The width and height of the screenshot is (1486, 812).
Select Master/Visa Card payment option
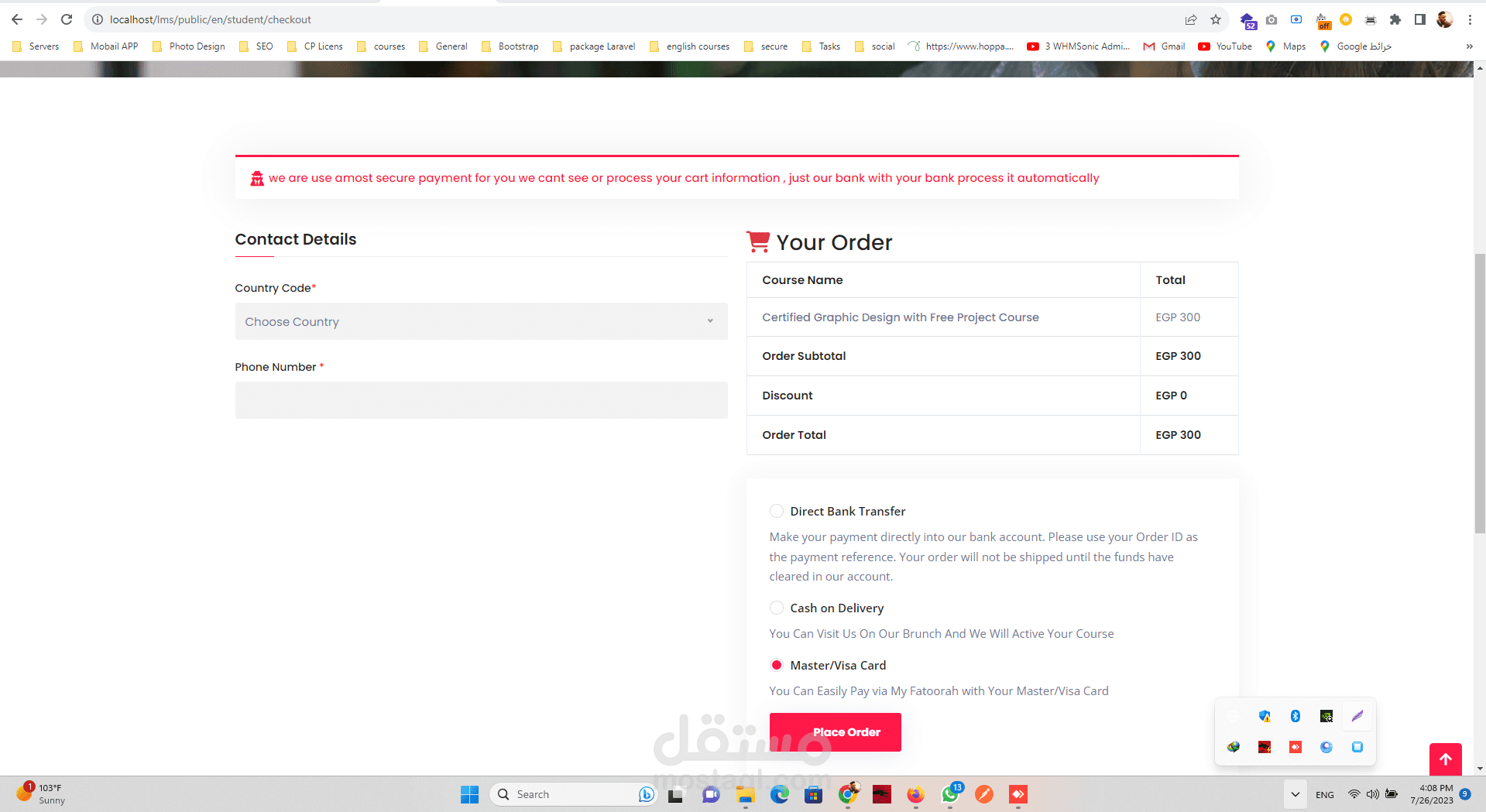776,665
